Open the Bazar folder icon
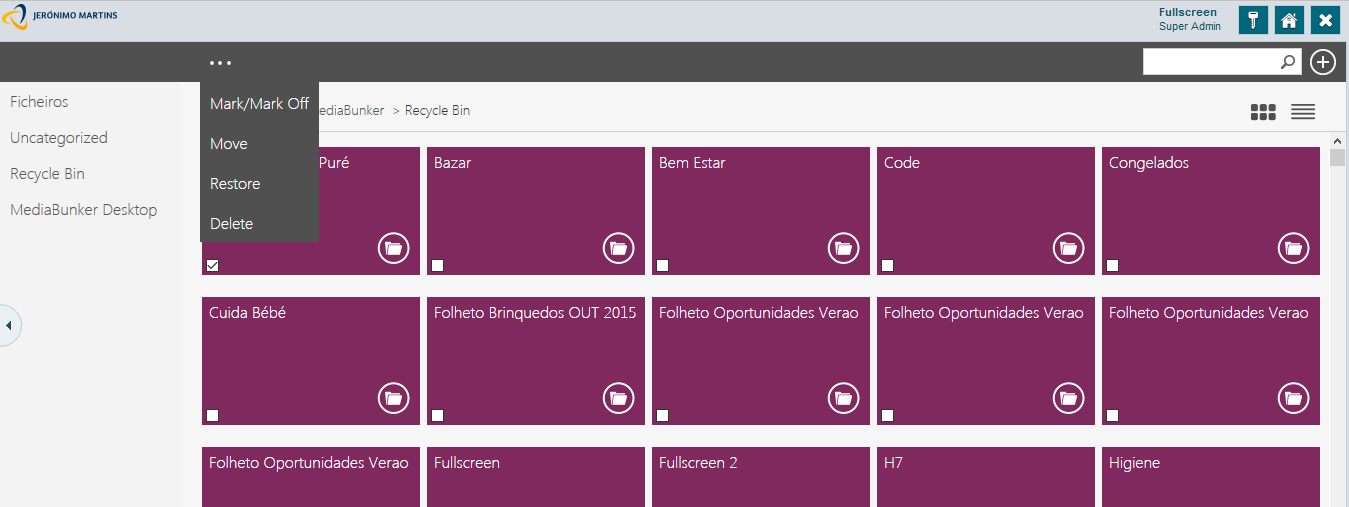Screen dimensions: 1349x507 [x=619, y=248]
